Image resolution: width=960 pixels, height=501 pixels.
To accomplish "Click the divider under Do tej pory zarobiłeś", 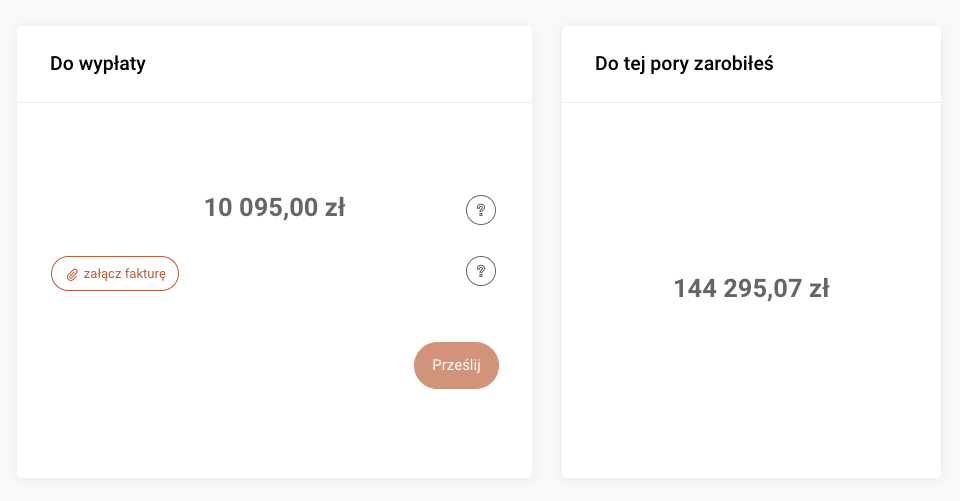I will [751, 102].
